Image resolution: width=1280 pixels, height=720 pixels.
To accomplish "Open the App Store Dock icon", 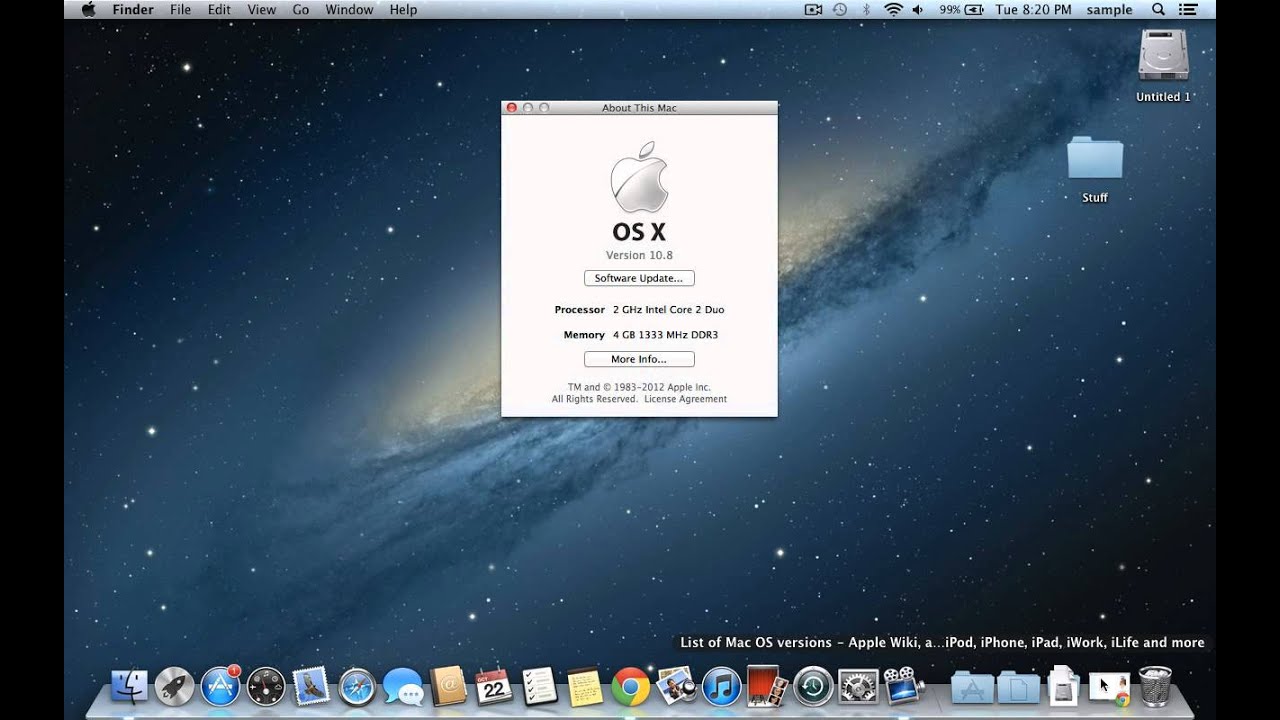I will click(220, 686).
